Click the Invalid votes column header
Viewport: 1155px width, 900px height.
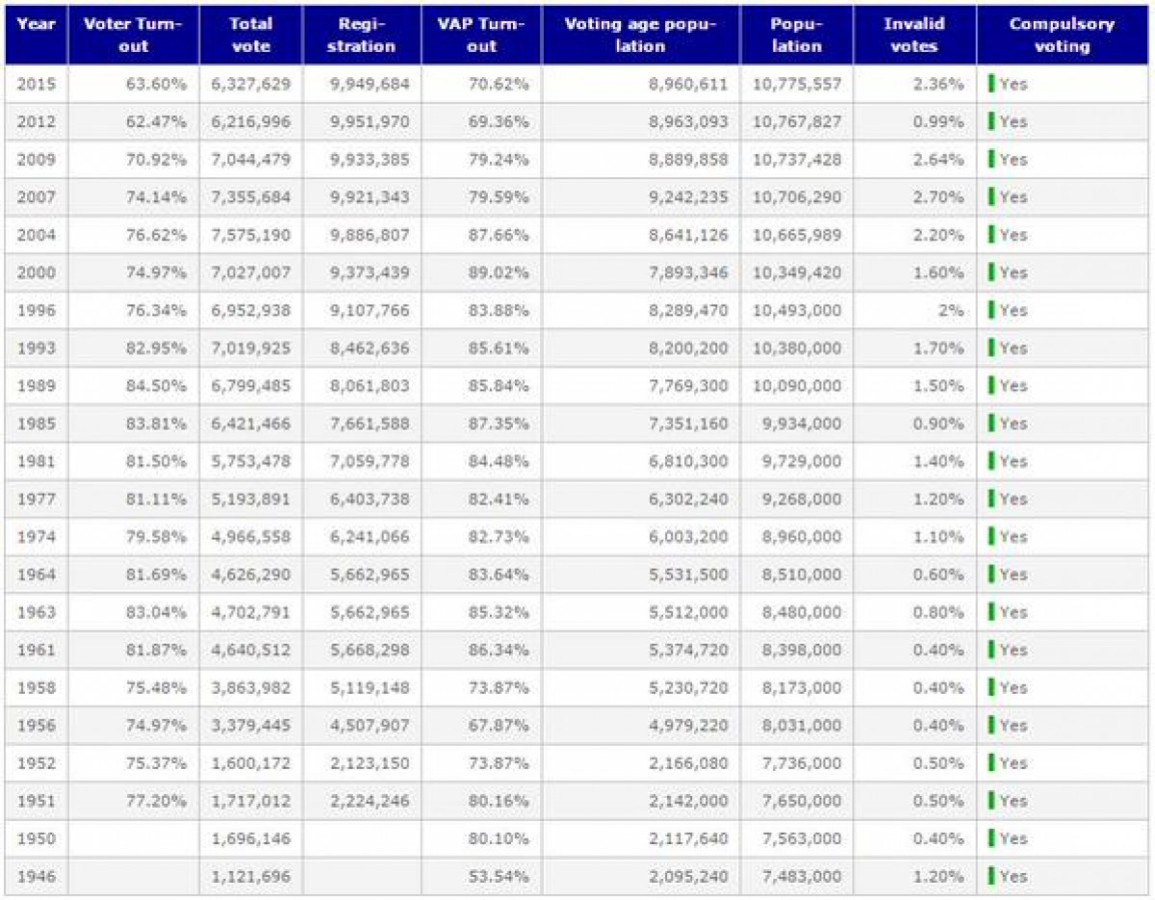[x=915, y=35]
